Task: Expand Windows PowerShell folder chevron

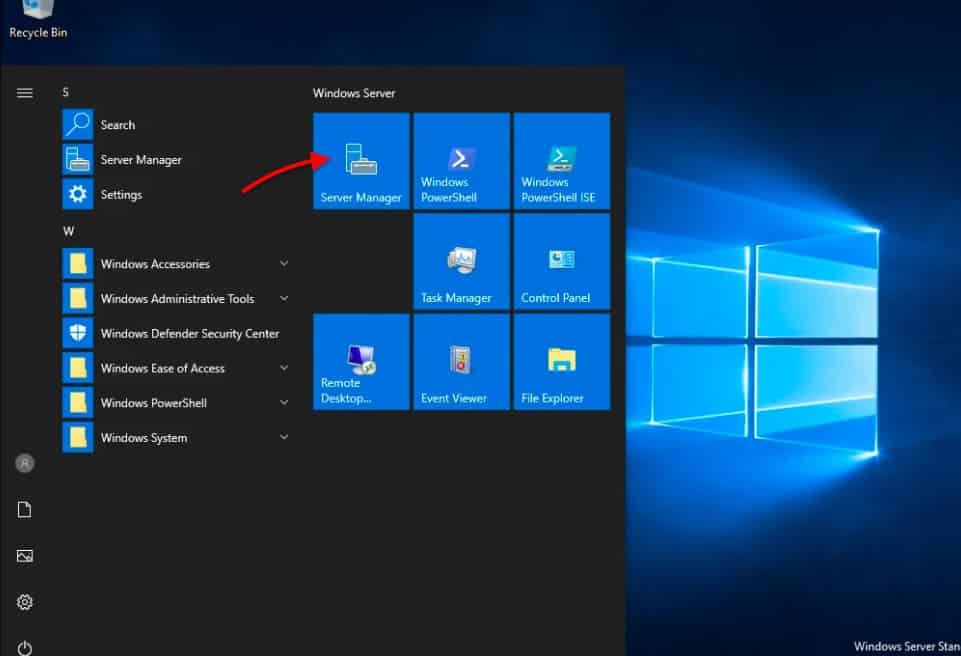Action: (284, 403)
